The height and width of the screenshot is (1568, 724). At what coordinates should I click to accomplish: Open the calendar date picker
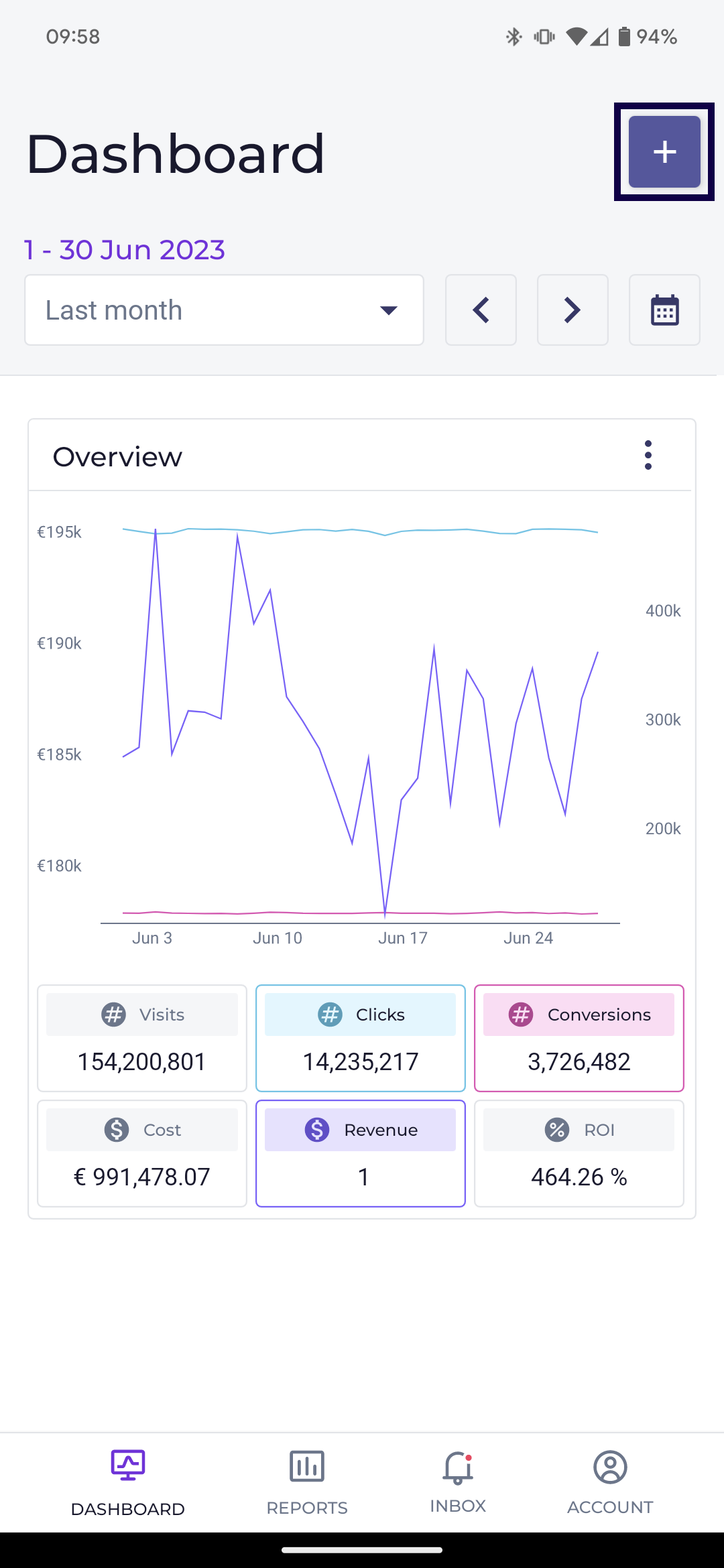664,310
